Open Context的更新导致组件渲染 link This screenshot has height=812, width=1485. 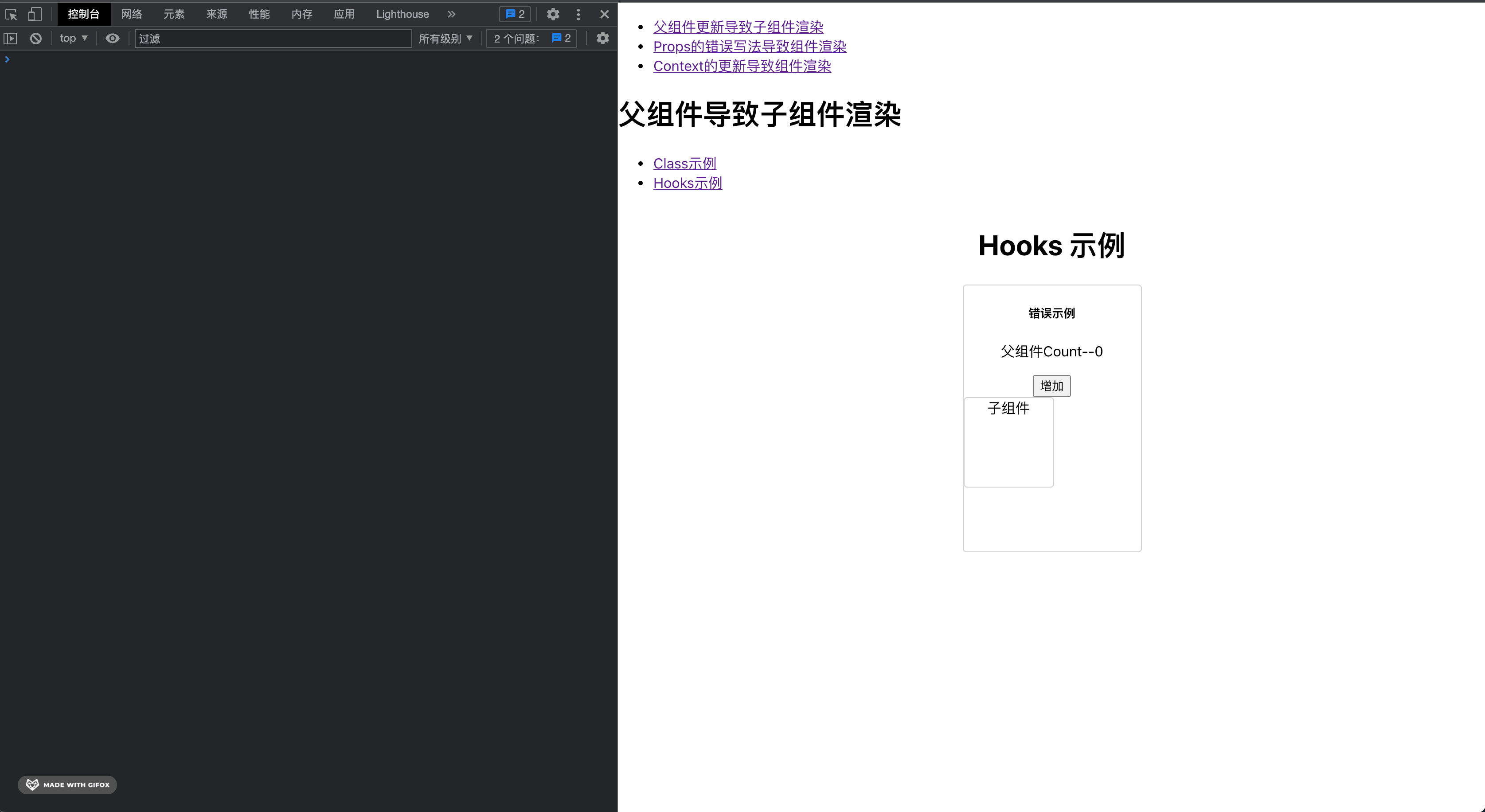(x=742, y=66)
